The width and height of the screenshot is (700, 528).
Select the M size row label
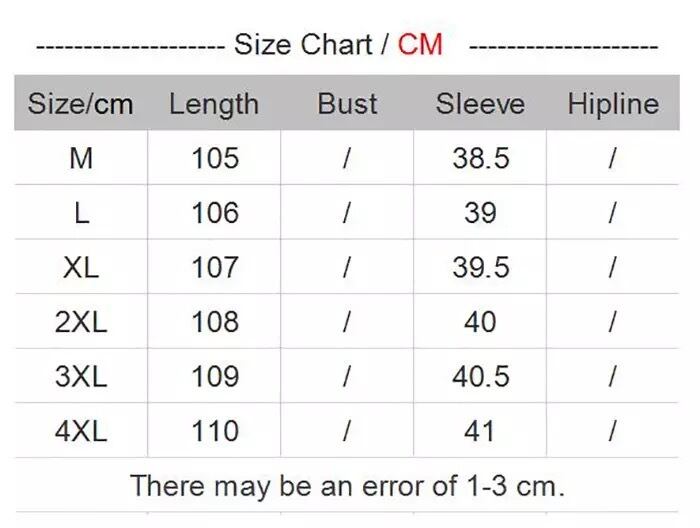80,158
